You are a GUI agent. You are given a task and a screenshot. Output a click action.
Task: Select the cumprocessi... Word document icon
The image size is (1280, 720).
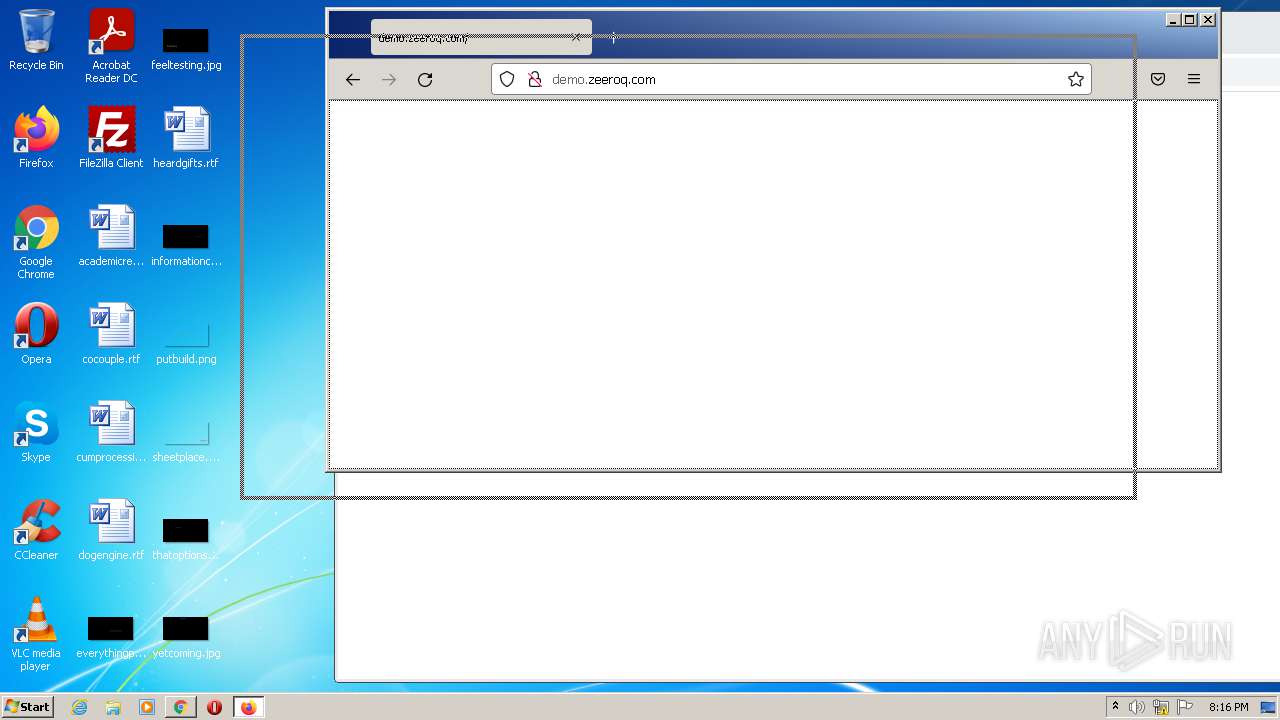pos(111,431)
